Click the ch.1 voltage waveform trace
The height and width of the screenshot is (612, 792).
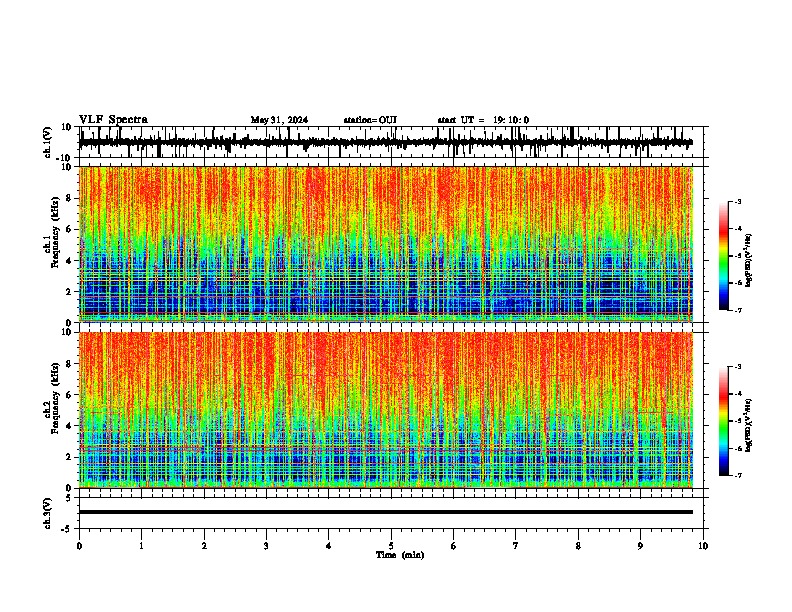click(x=385, y=142)
